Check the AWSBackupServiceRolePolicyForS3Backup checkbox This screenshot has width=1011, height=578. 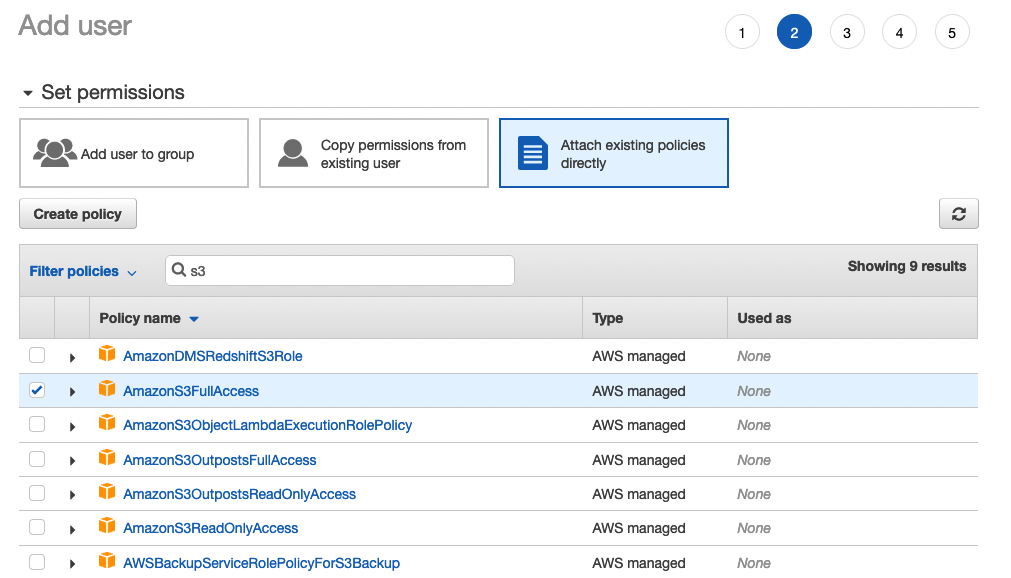pyautogui.click(x=37, y=563)
